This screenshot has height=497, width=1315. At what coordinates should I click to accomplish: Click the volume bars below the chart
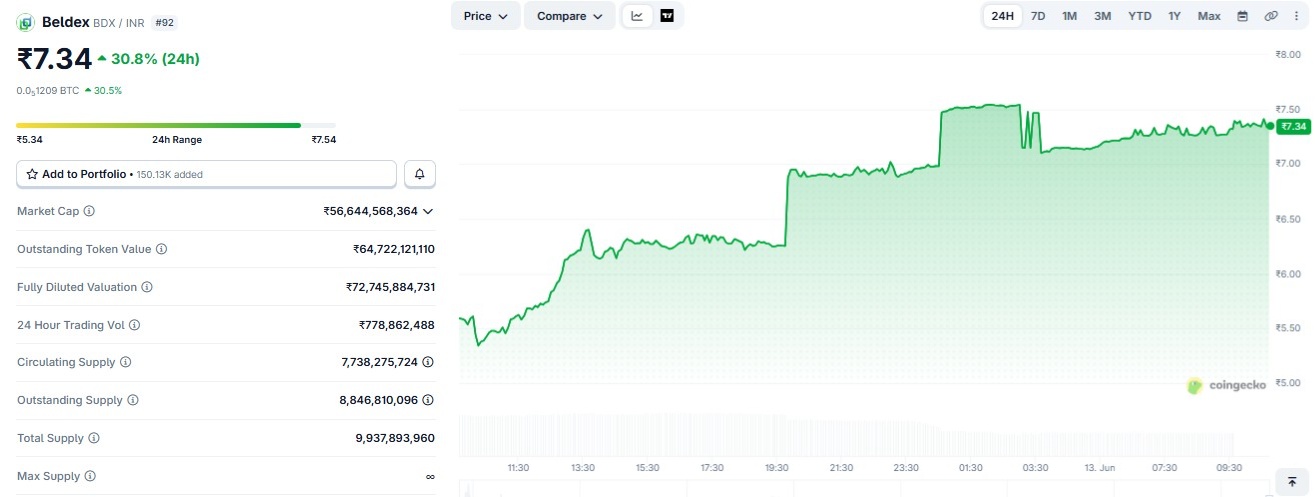coord(847,436)
